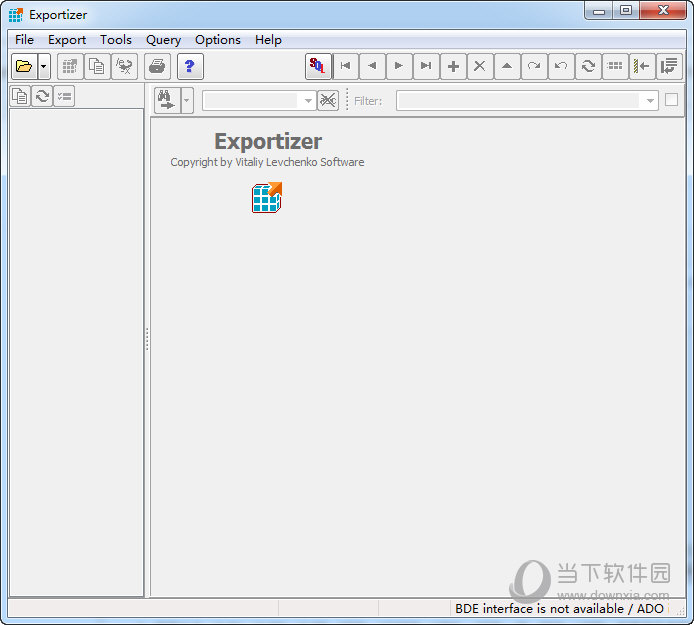Click the three-dot grid columns icon

click(x=615, y=66)
